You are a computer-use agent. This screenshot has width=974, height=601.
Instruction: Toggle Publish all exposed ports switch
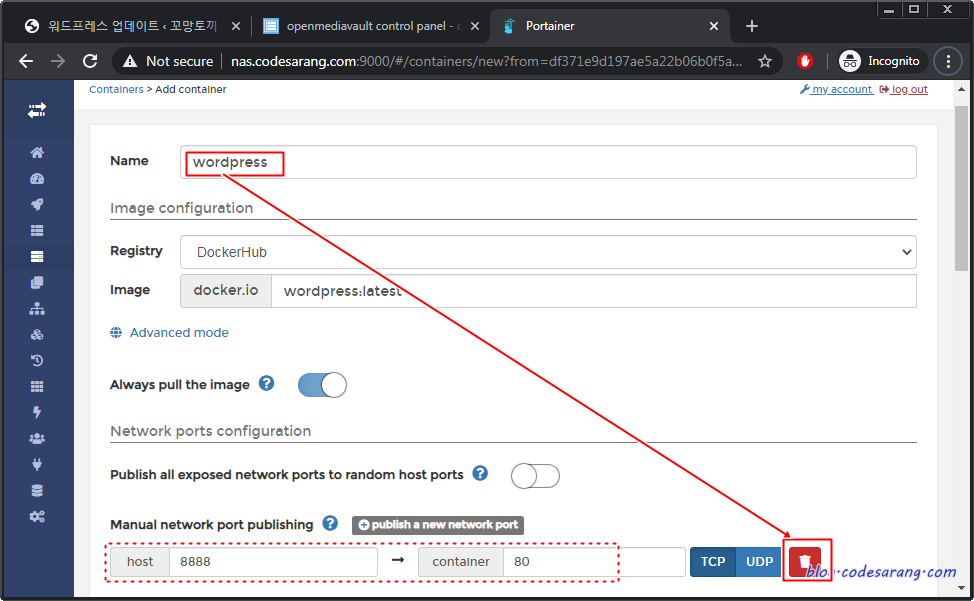(x=535, y=476)
